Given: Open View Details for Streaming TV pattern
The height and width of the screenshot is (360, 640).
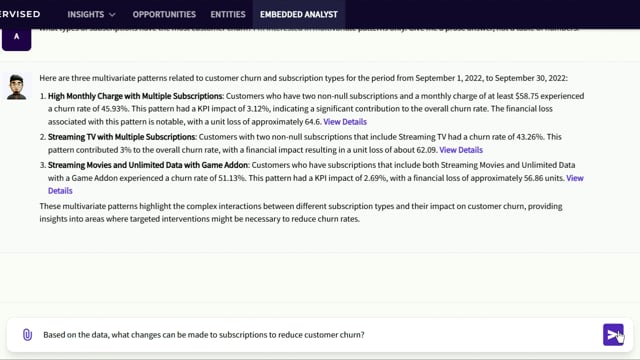Looking at the screenshot, I should pyautogui.click(x=461, y=150).
